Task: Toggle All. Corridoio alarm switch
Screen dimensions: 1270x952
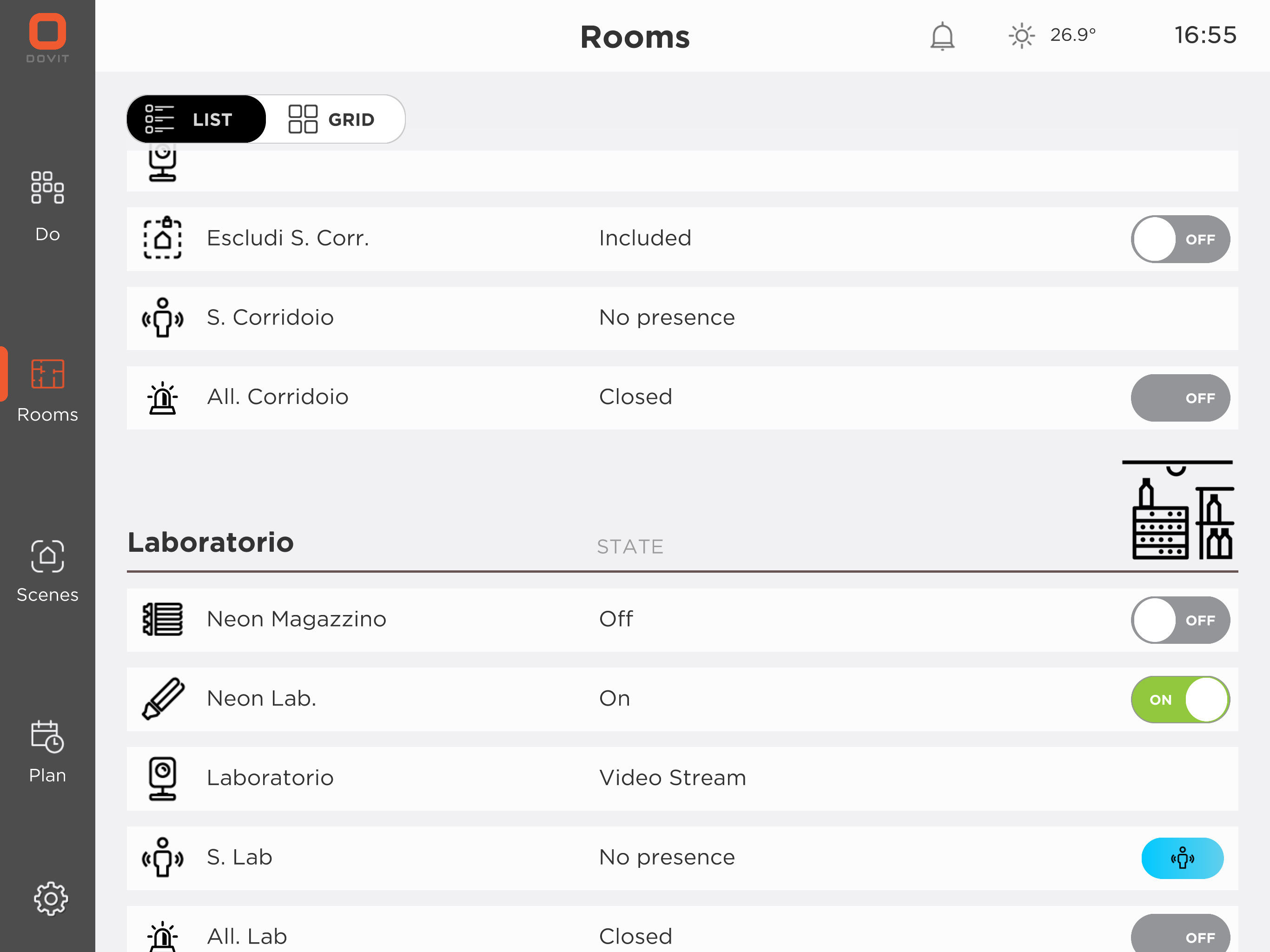Action: 1180,398
